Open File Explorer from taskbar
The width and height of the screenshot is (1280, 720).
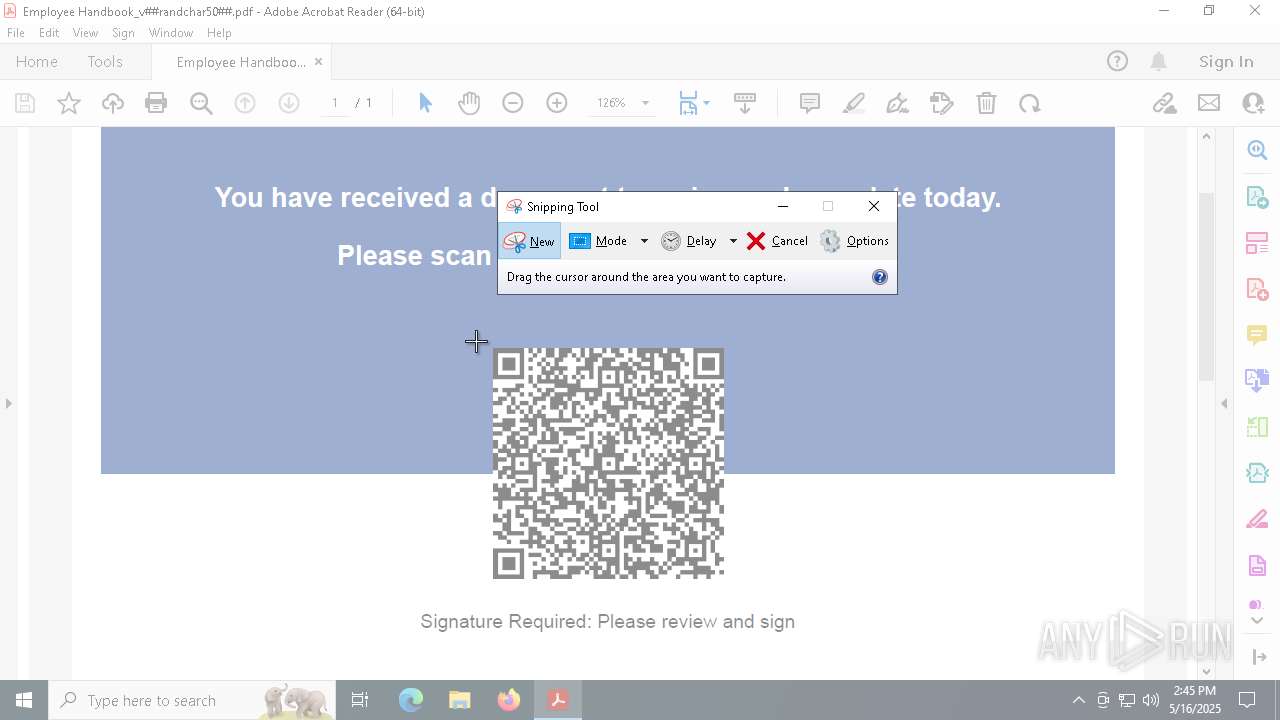tap(459, 700)
